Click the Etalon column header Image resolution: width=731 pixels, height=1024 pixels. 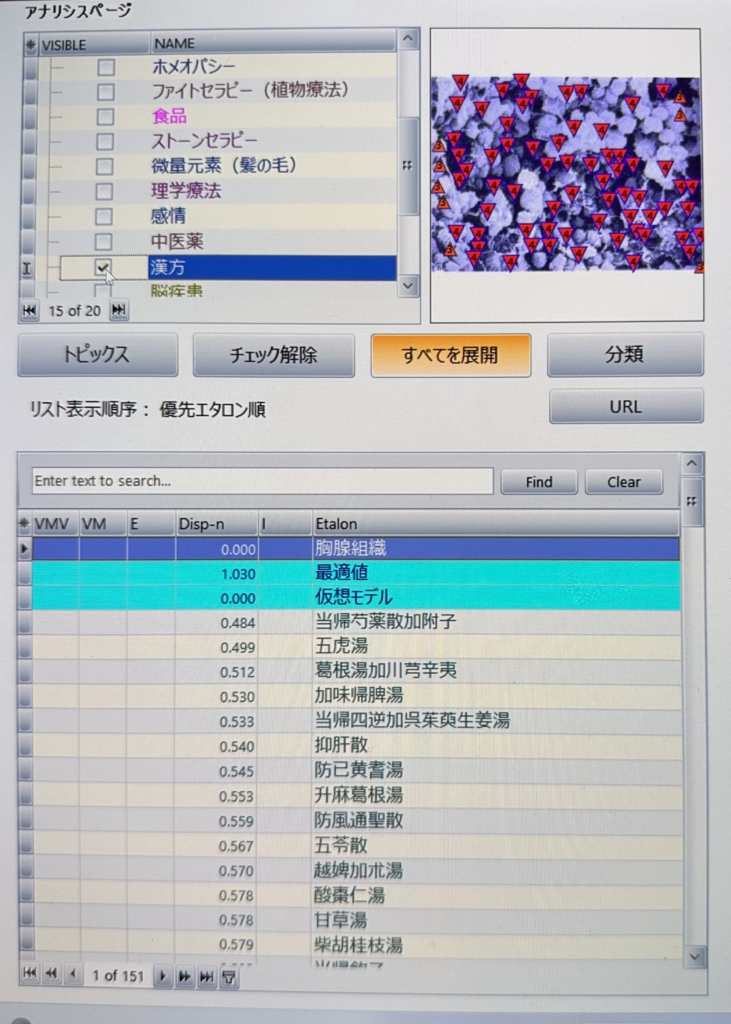(494, 523)
